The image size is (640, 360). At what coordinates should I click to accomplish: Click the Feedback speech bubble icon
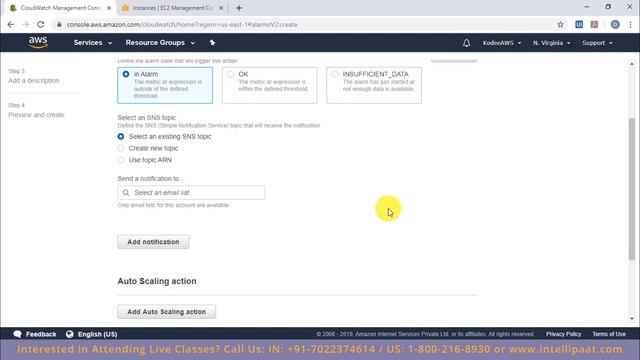pos(17,334)
